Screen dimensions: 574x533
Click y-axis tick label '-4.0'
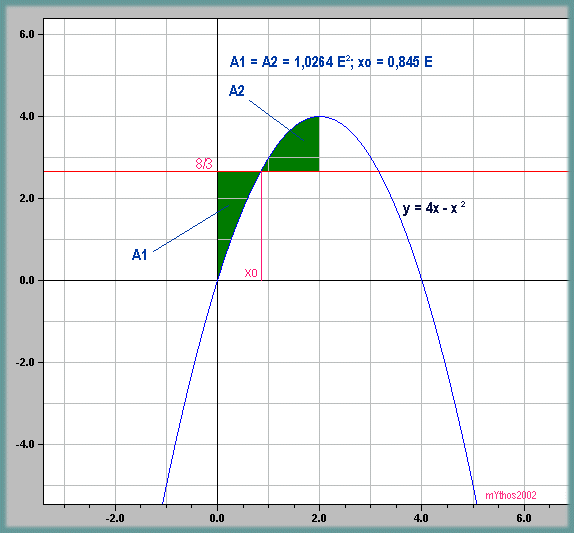tap(25, 444)
